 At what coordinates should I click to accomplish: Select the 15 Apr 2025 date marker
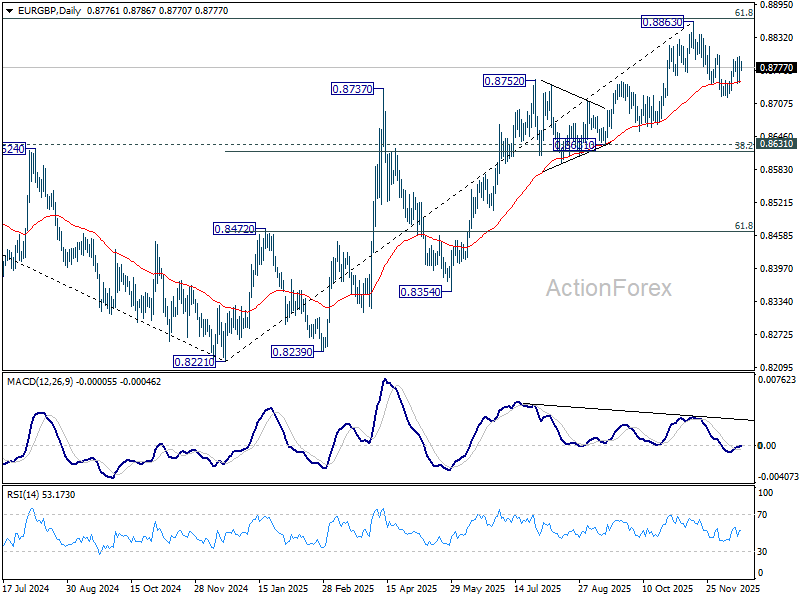tap(406, 590)
